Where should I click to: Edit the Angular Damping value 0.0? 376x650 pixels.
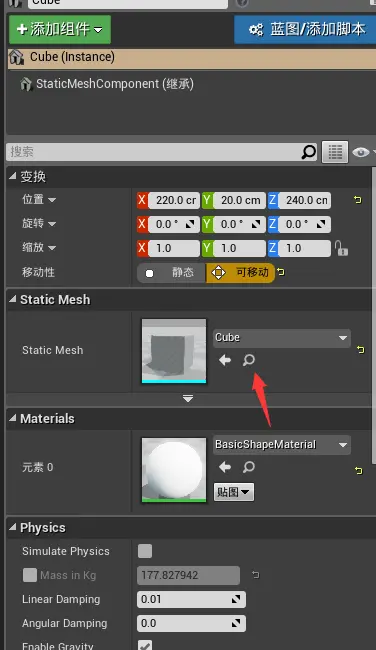pyautogui.click(x=191, y=623)
